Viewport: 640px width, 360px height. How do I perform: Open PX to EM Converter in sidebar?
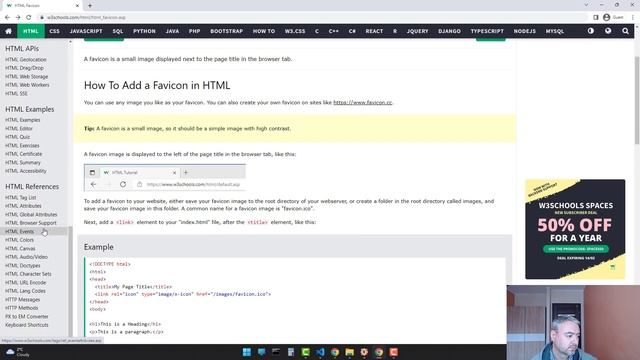tap(27, 316)
